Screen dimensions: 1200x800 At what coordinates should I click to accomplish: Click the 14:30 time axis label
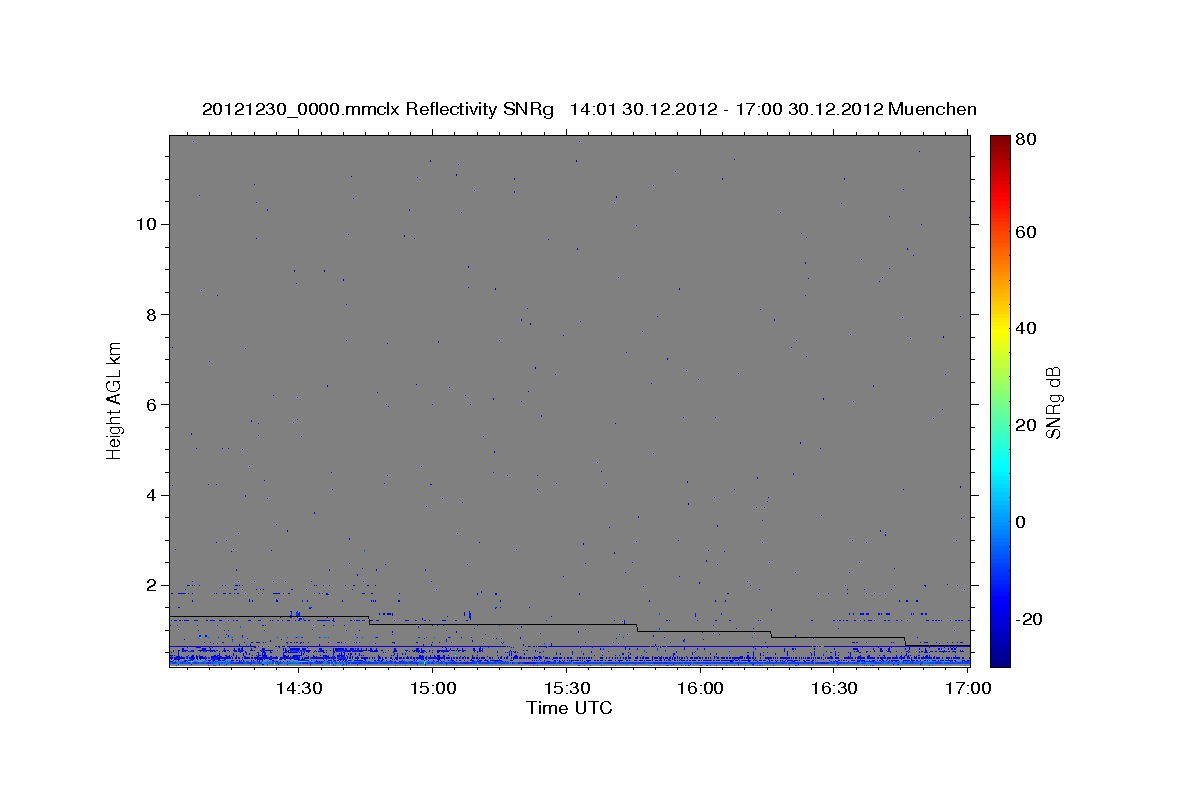click(298, 688)
